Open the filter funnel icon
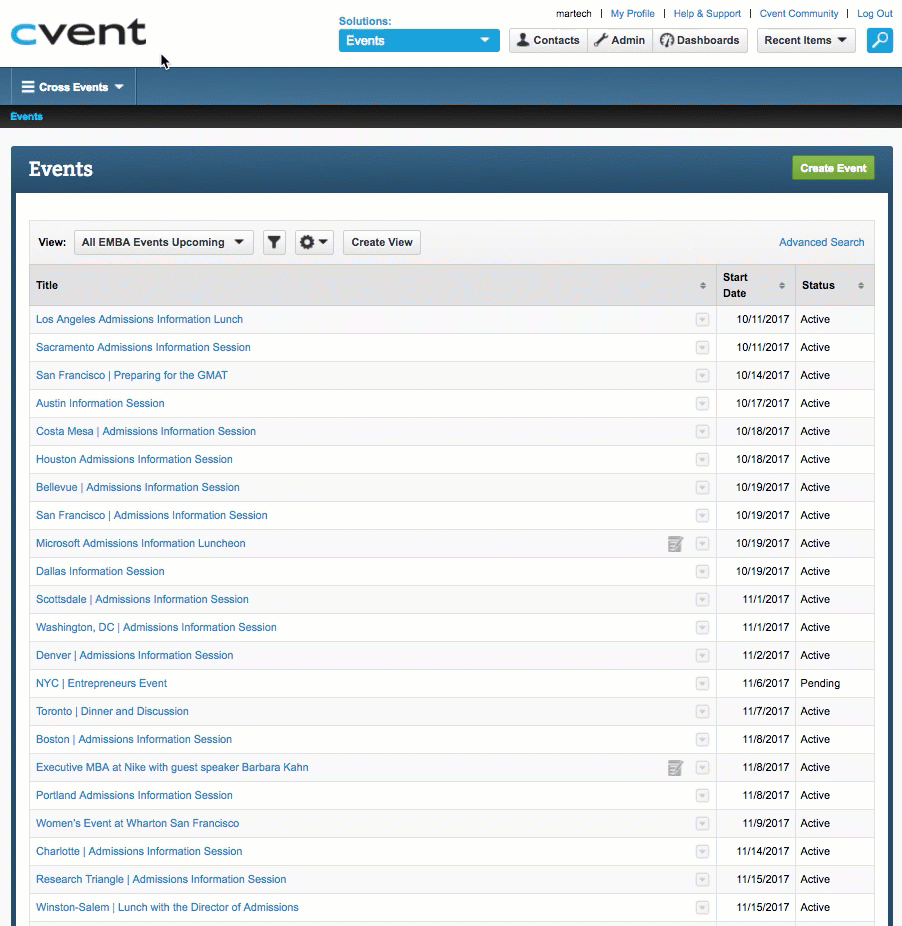Image resolution: width=902 pixels, height=926 pixels. click(274, 242)
